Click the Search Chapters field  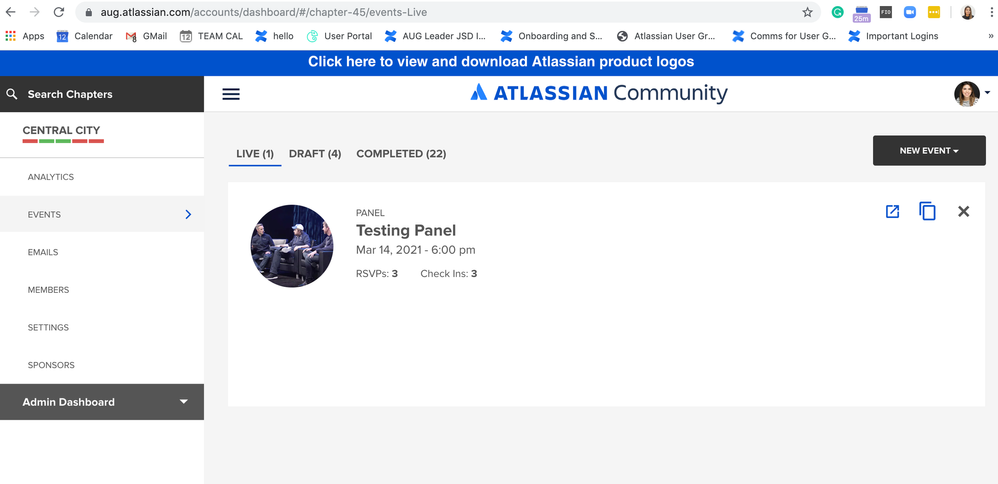pos(102,94)
